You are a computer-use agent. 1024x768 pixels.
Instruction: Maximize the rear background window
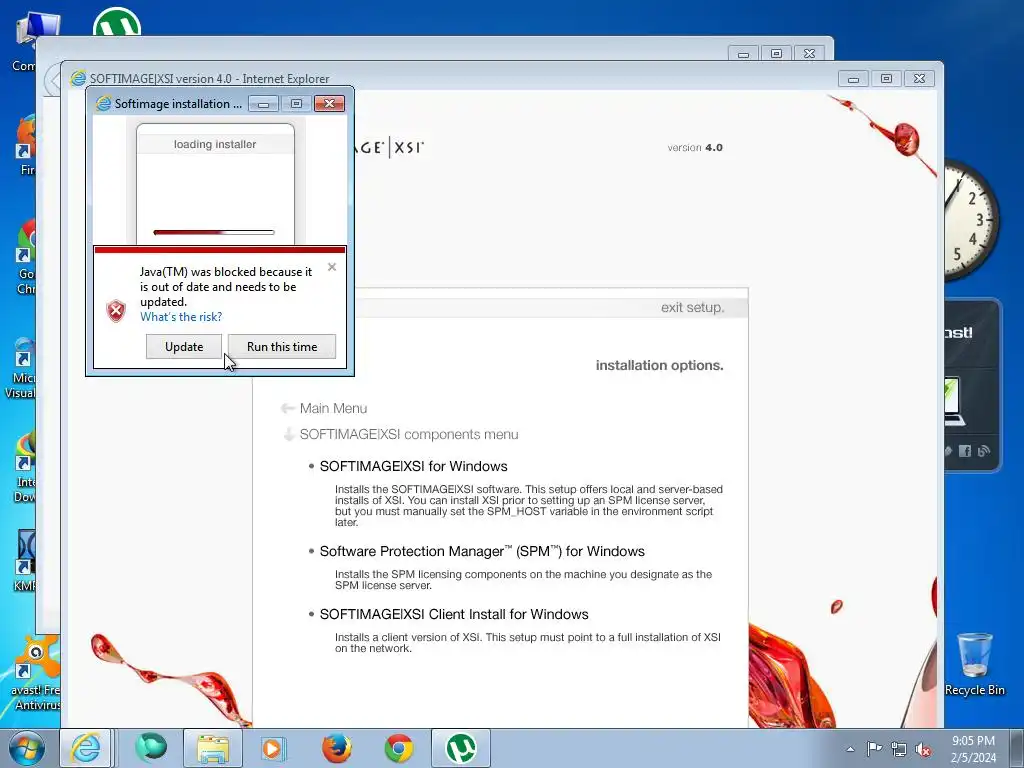776,54
